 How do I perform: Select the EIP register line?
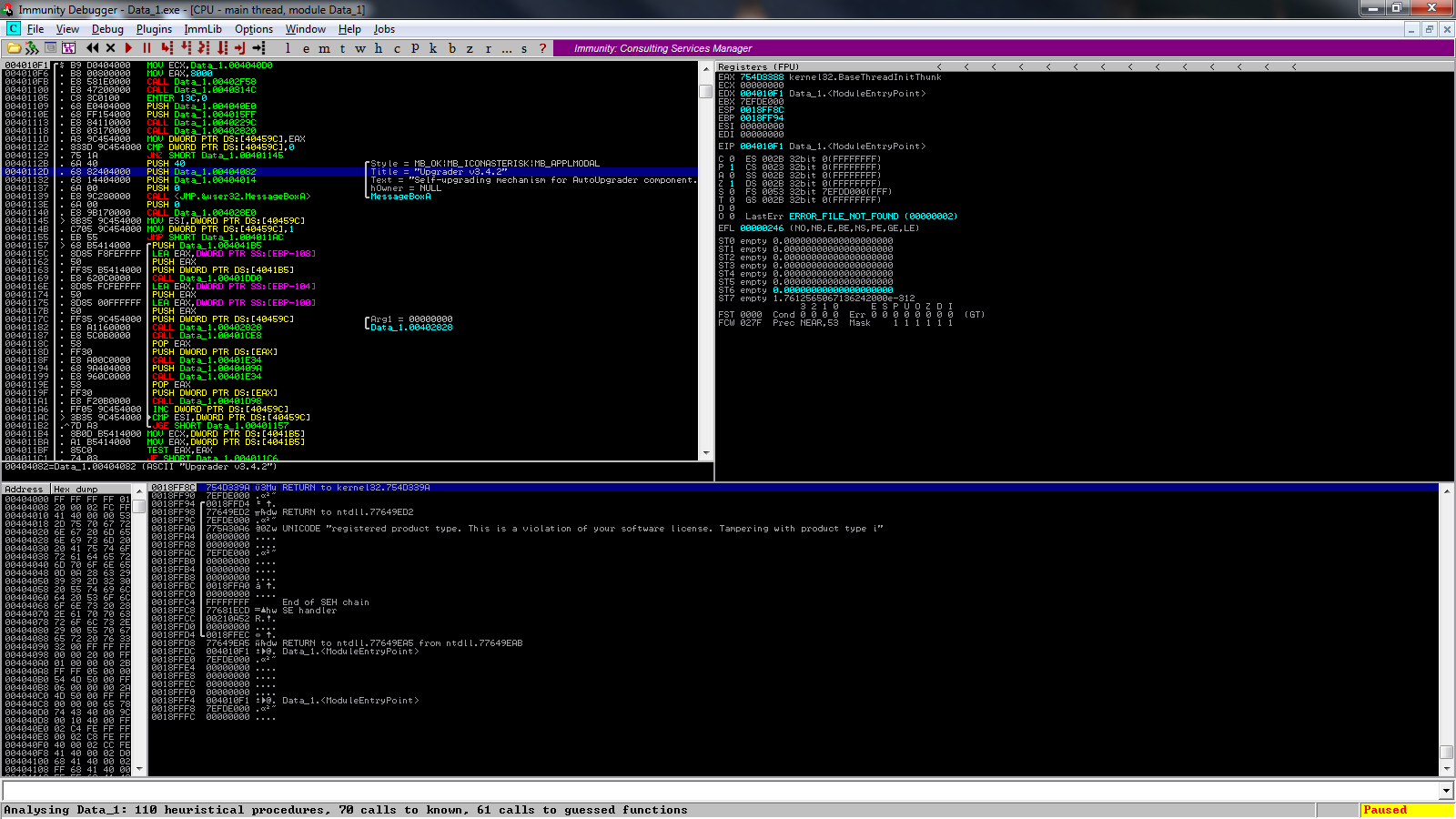coord(822,147)
